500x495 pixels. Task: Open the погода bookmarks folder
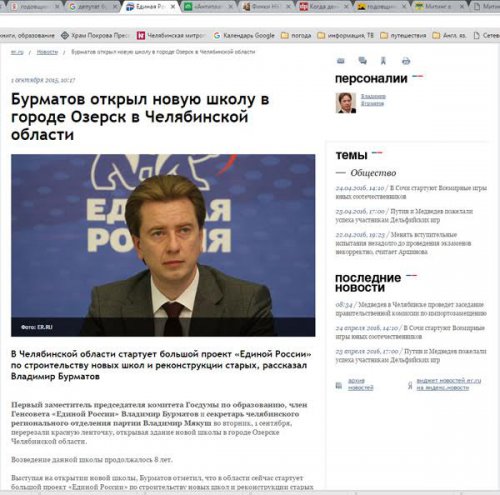click(x=296, y=35)
